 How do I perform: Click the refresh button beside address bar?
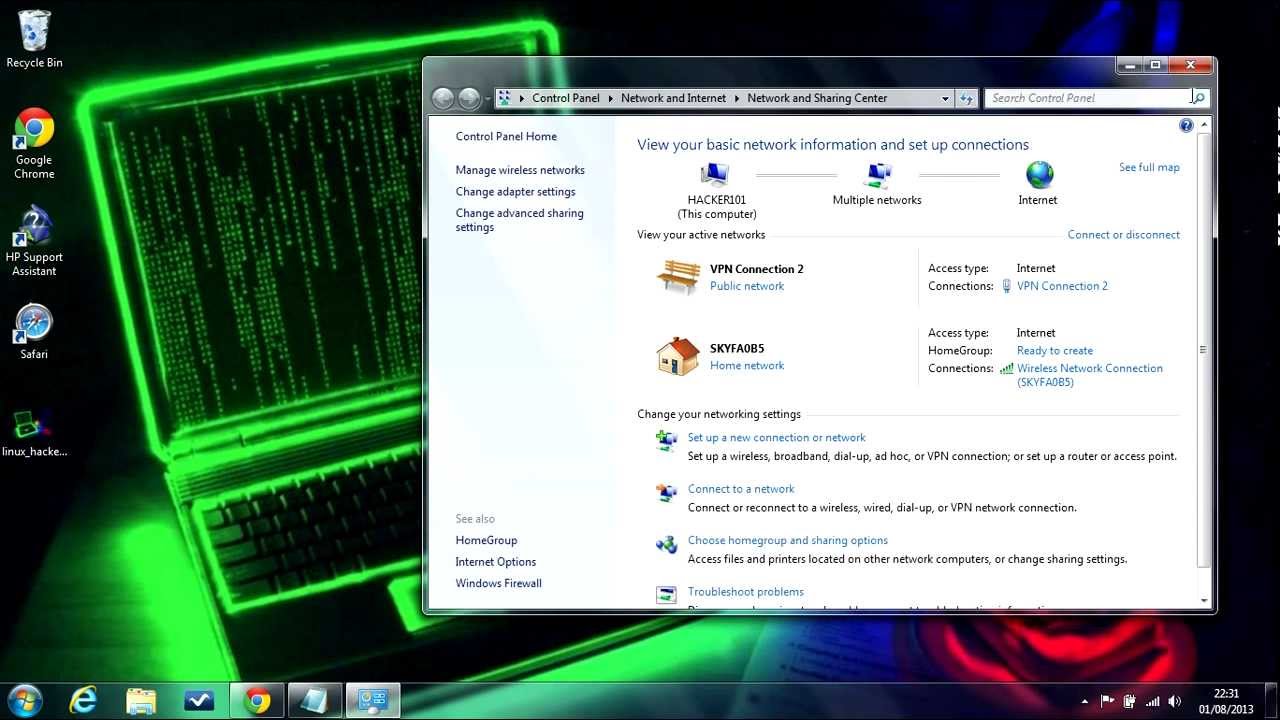click(966, 98)
